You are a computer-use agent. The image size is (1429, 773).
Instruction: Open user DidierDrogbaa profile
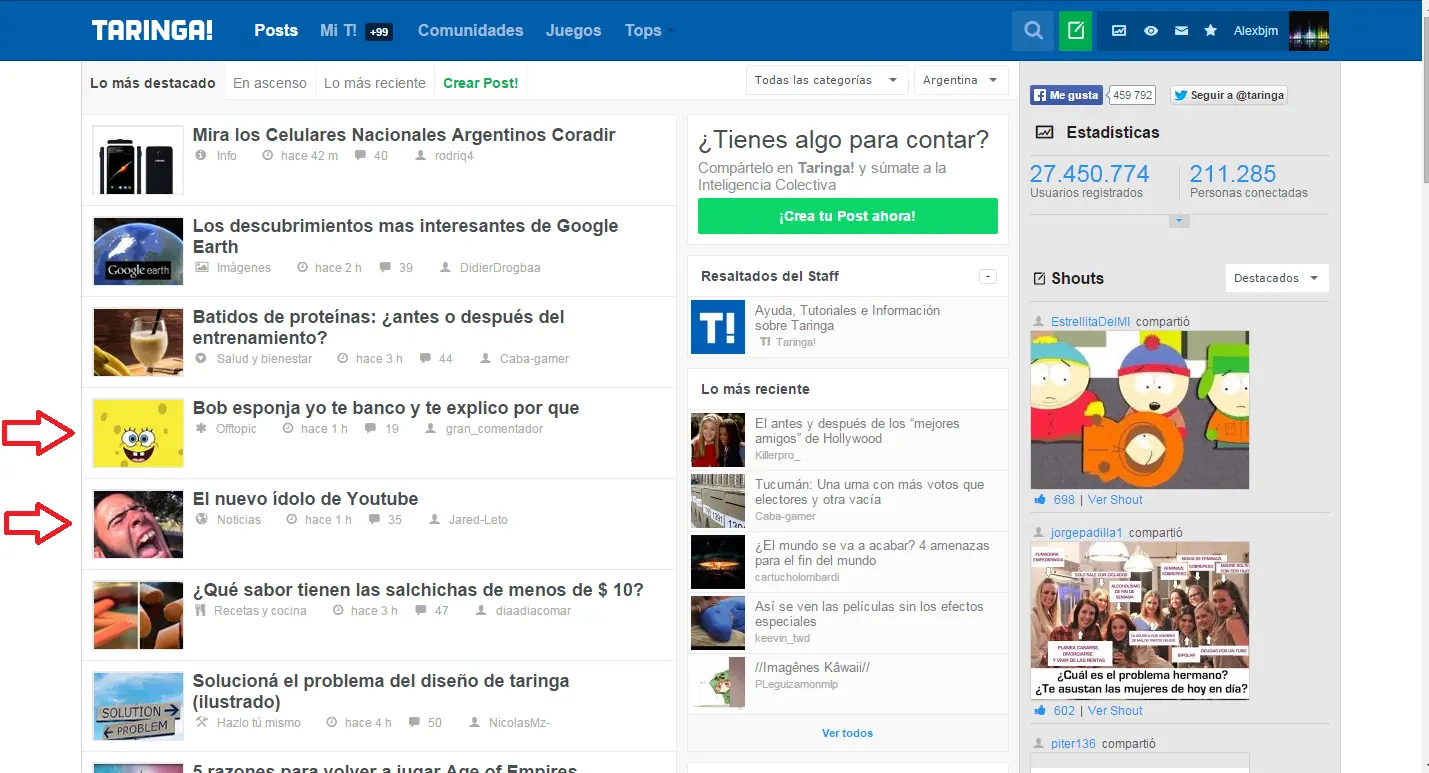click(500, 268)
